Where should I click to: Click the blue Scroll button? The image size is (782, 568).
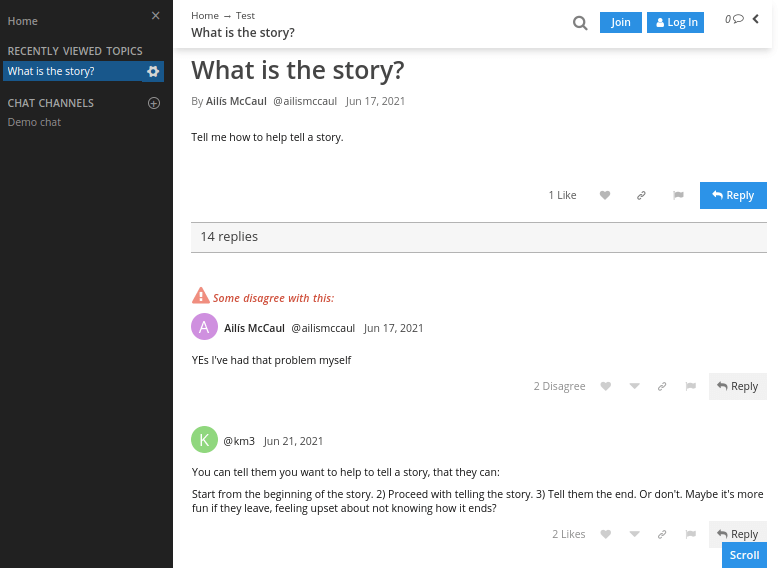click(x=745, y=555)
